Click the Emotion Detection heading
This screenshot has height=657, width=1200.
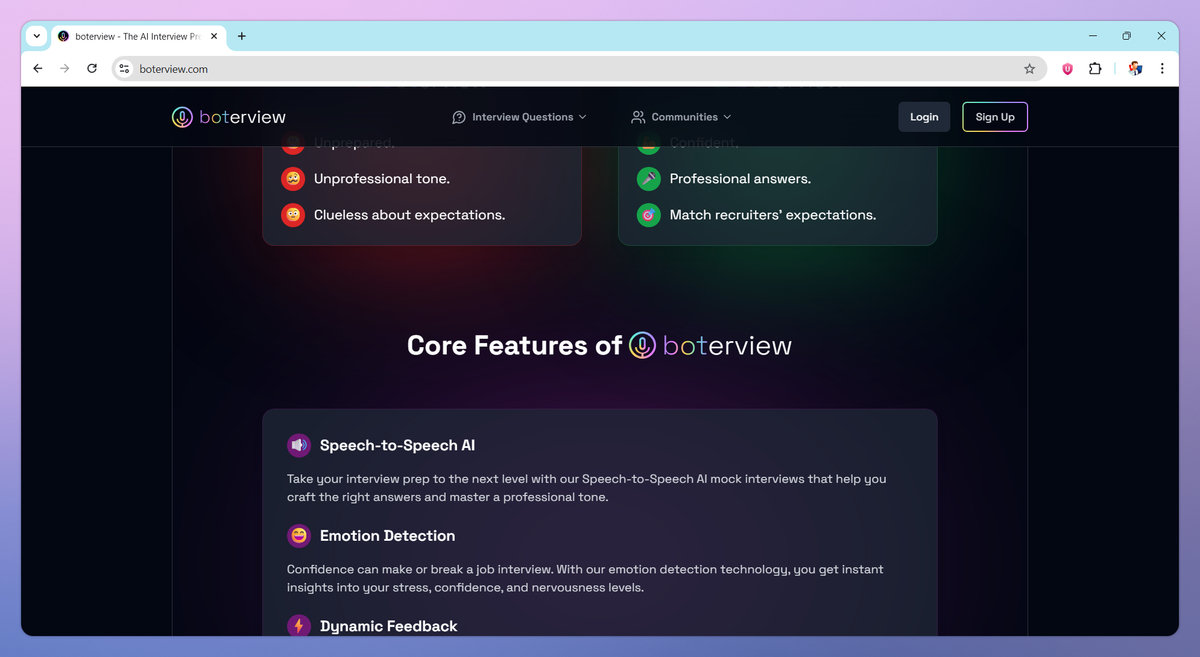(387, 536)
